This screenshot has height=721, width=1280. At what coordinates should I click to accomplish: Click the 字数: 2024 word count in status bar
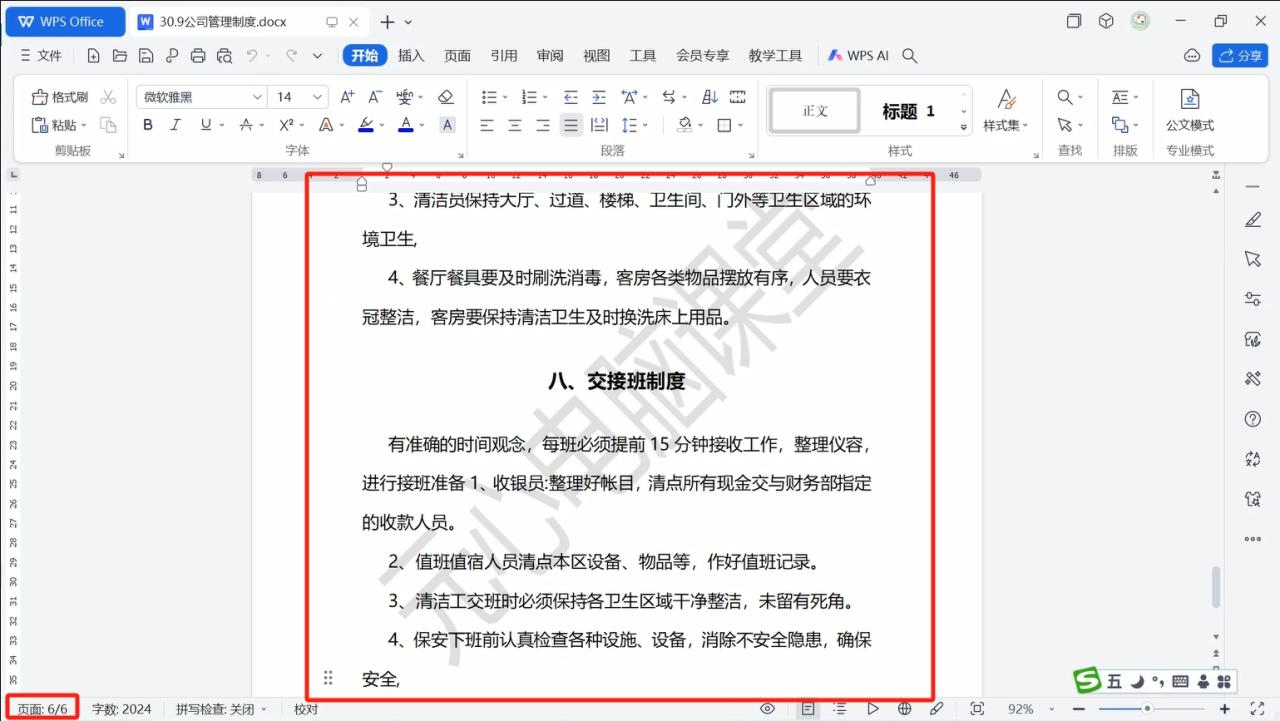pyautogui.click(x=122, y=709)
